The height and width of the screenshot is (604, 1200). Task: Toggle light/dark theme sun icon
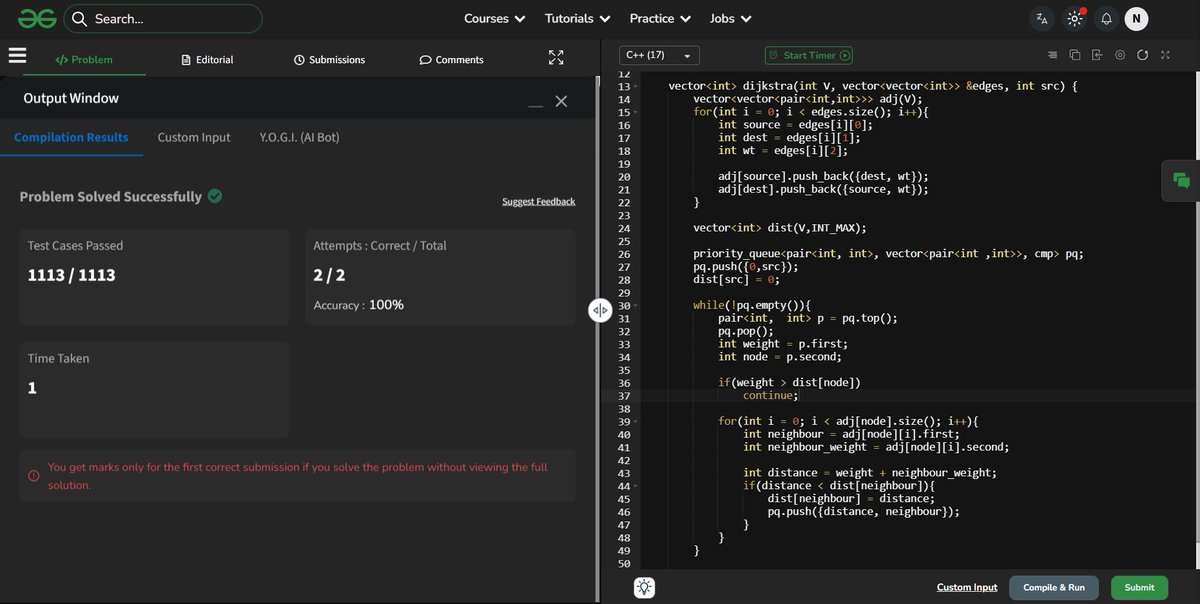[x=1075, y=18]
